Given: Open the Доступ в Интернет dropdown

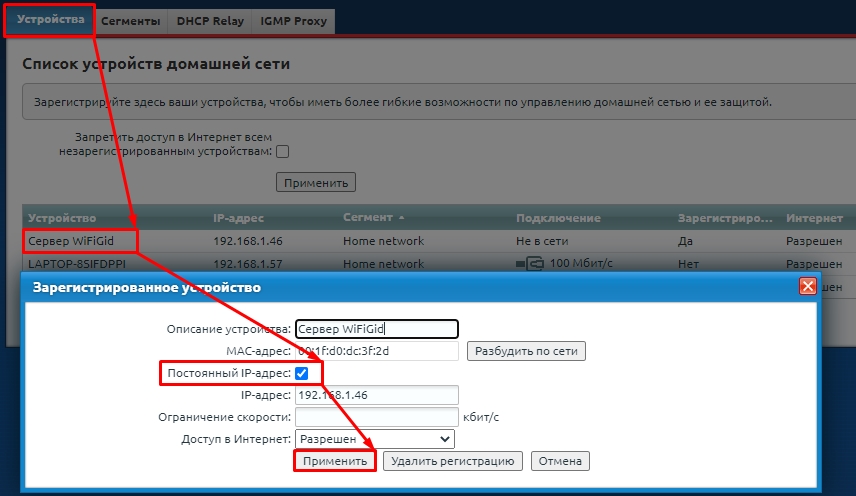Looking at the screenshot, I should 374,439.
